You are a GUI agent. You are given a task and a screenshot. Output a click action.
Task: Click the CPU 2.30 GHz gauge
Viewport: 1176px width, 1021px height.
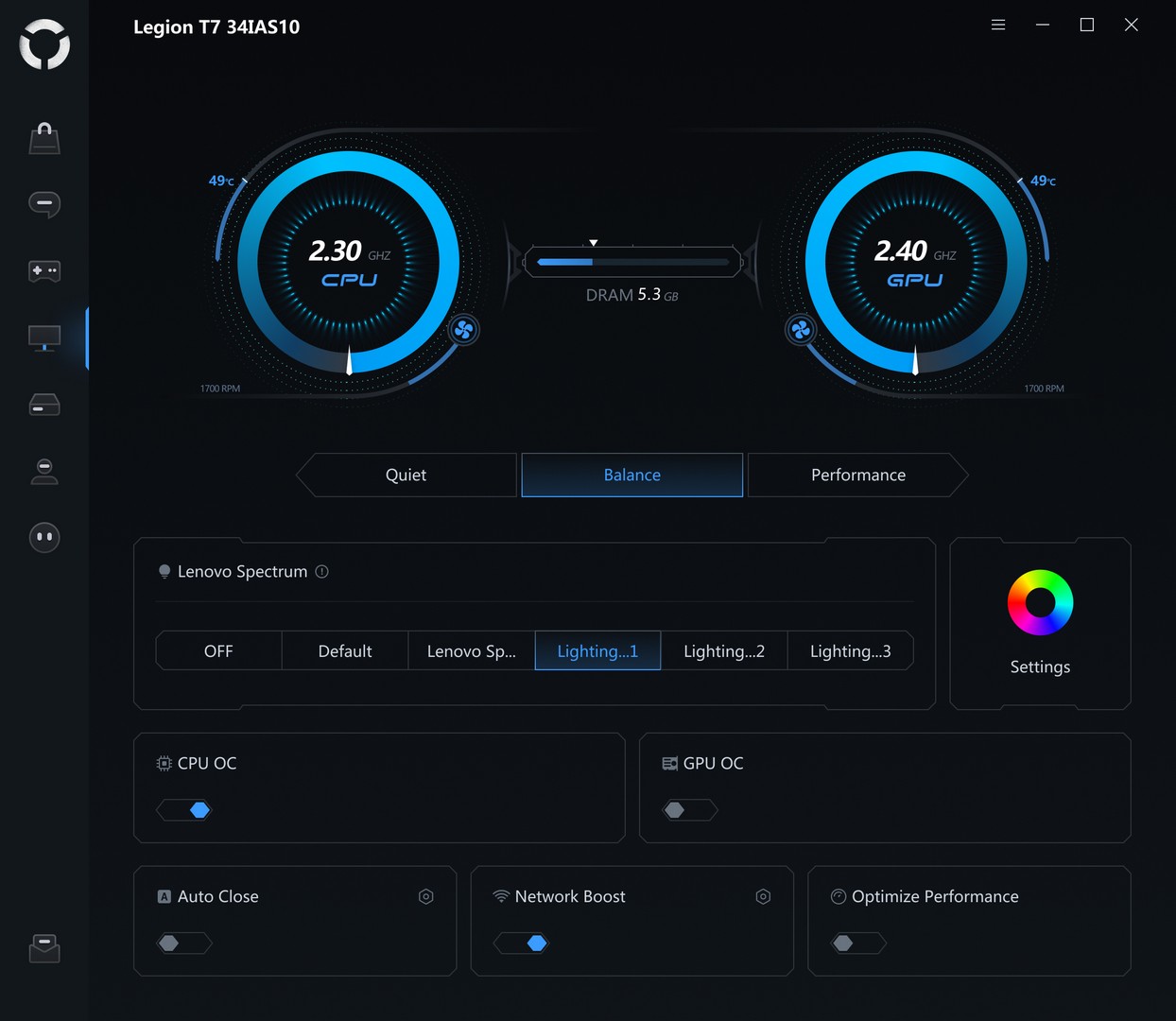pyautogui.click(x=349, y=262)
